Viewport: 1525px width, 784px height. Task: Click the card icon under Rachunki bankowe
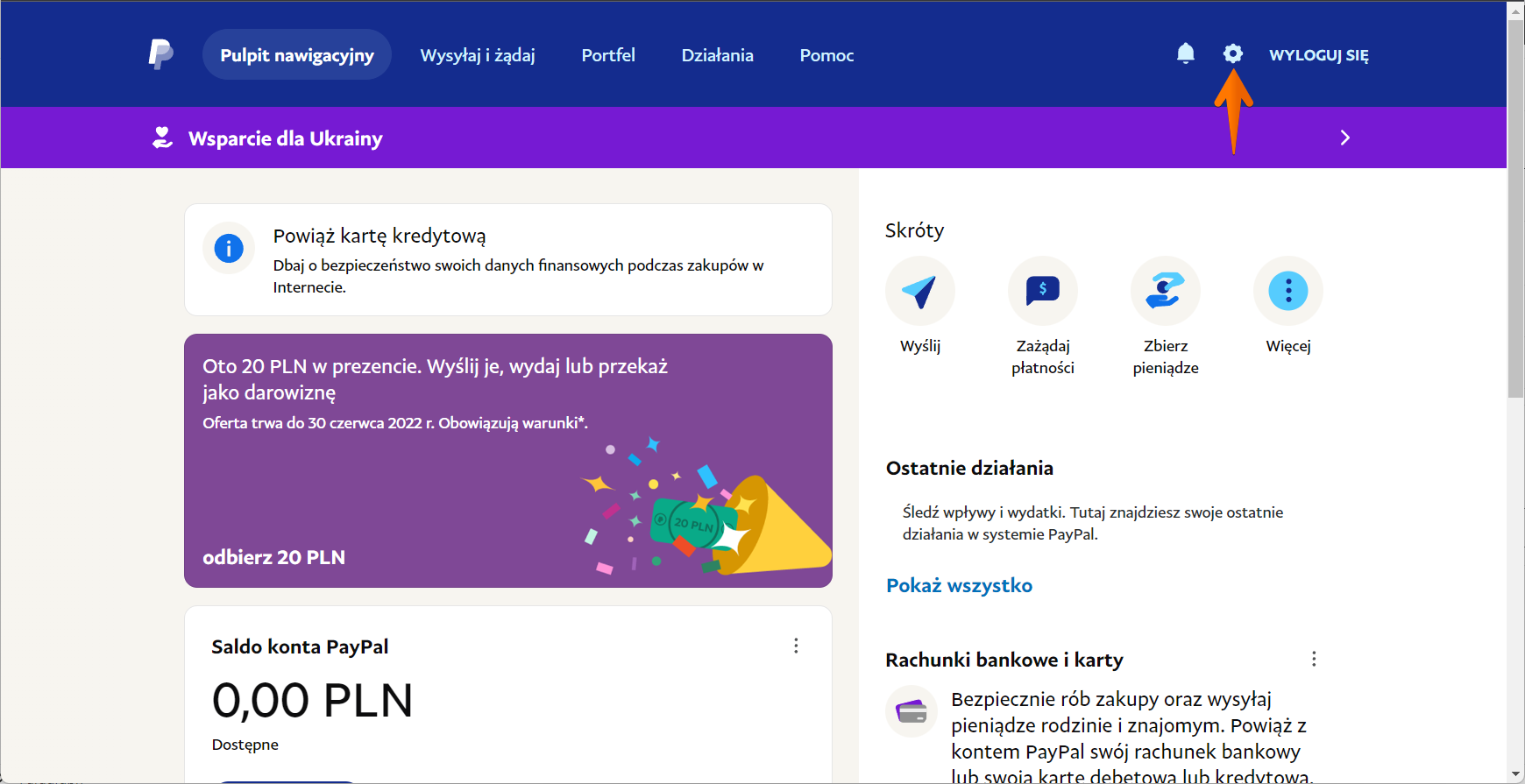(911, 711)
